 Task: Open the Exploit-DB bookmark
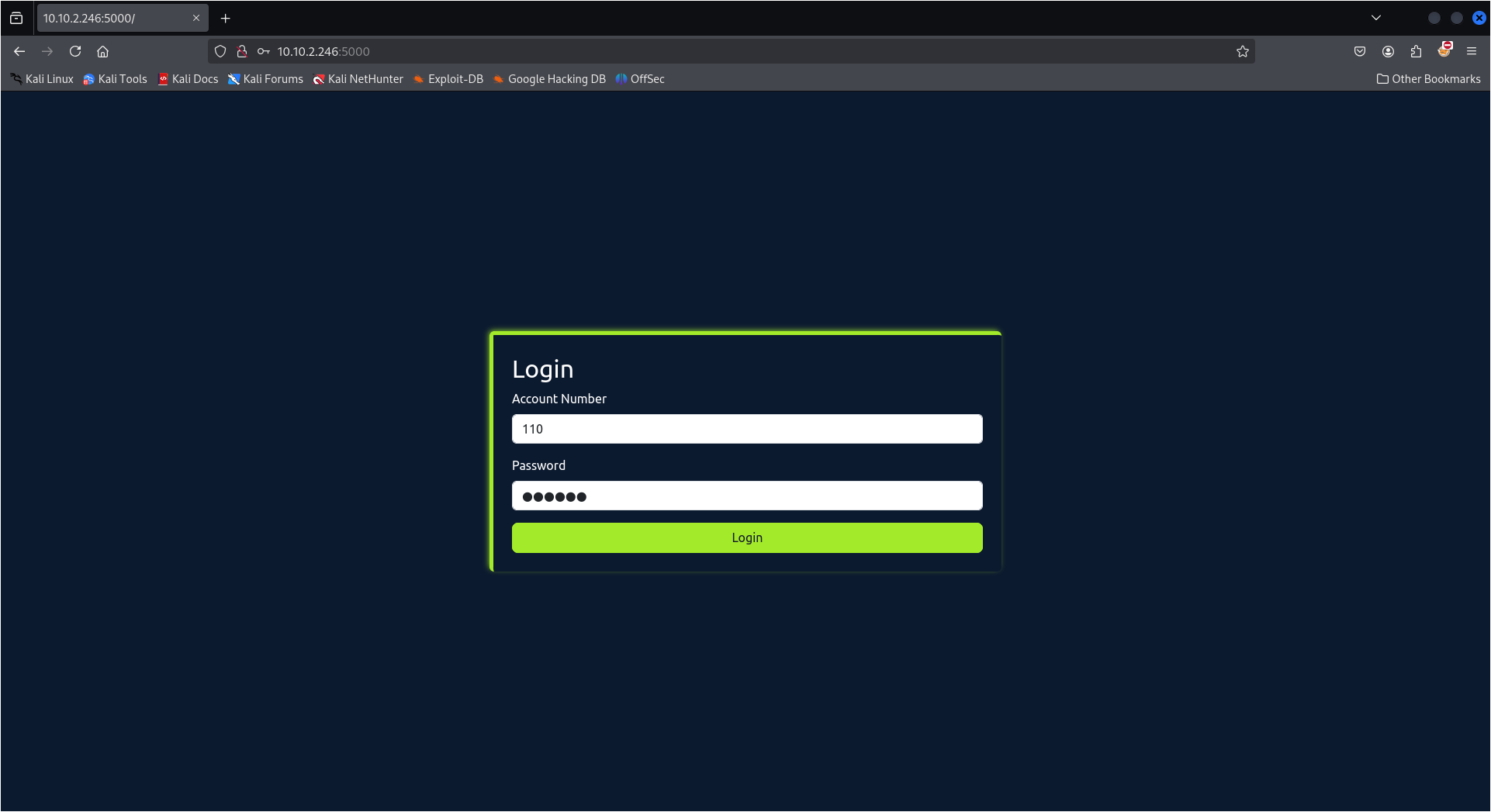click(x=448, y=79)
